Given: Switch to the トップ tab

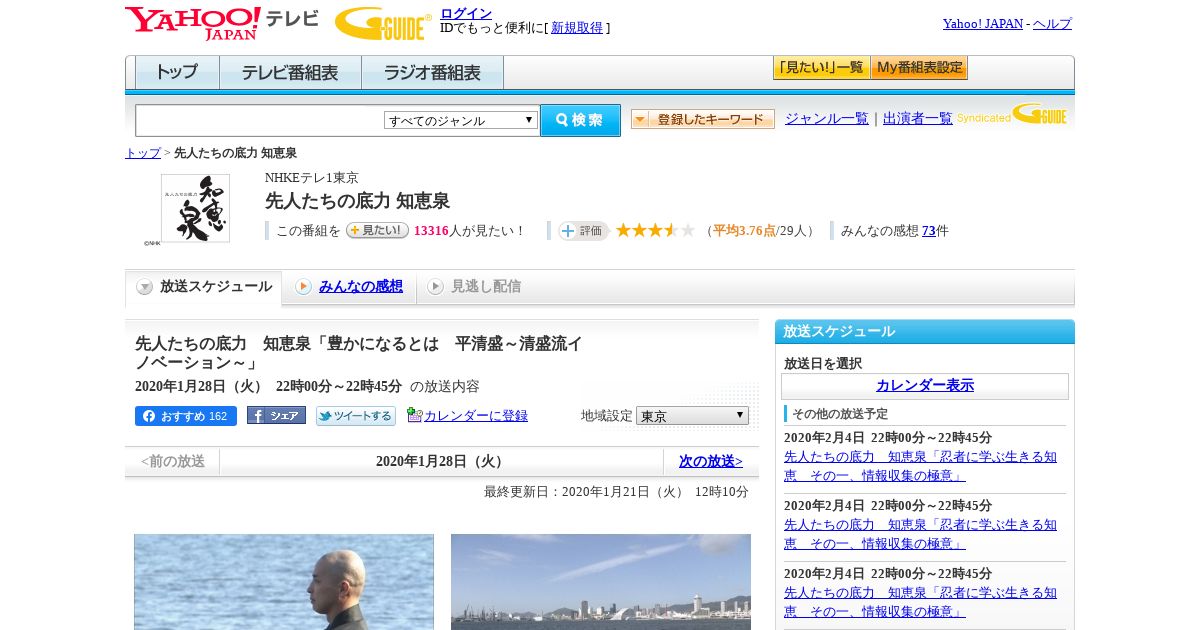Looking at the screenshot, I should pyautogui.click(x=177, y=73).
